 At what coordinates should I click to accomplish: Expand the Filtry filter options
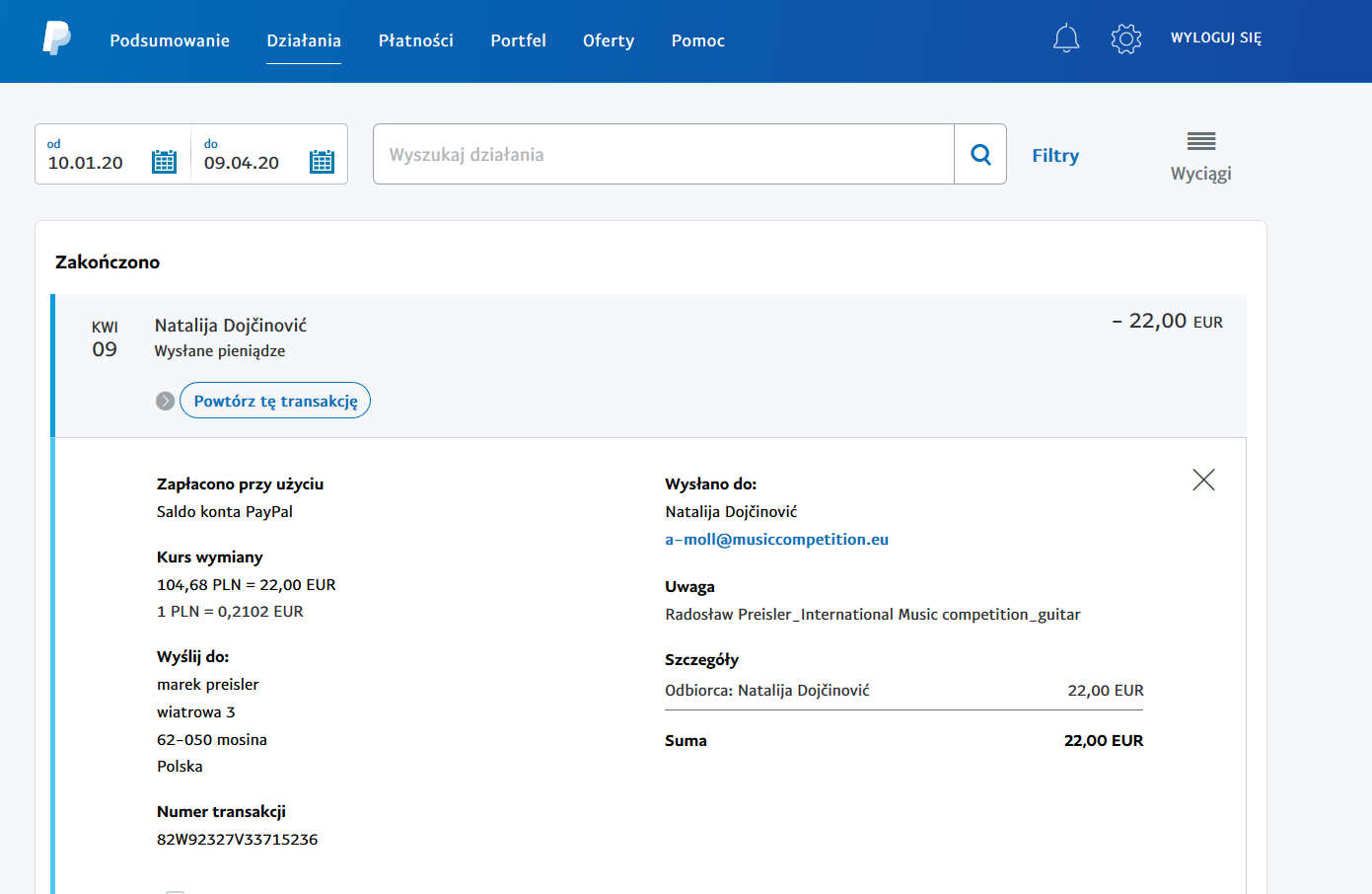click(x=1055, y=156)
